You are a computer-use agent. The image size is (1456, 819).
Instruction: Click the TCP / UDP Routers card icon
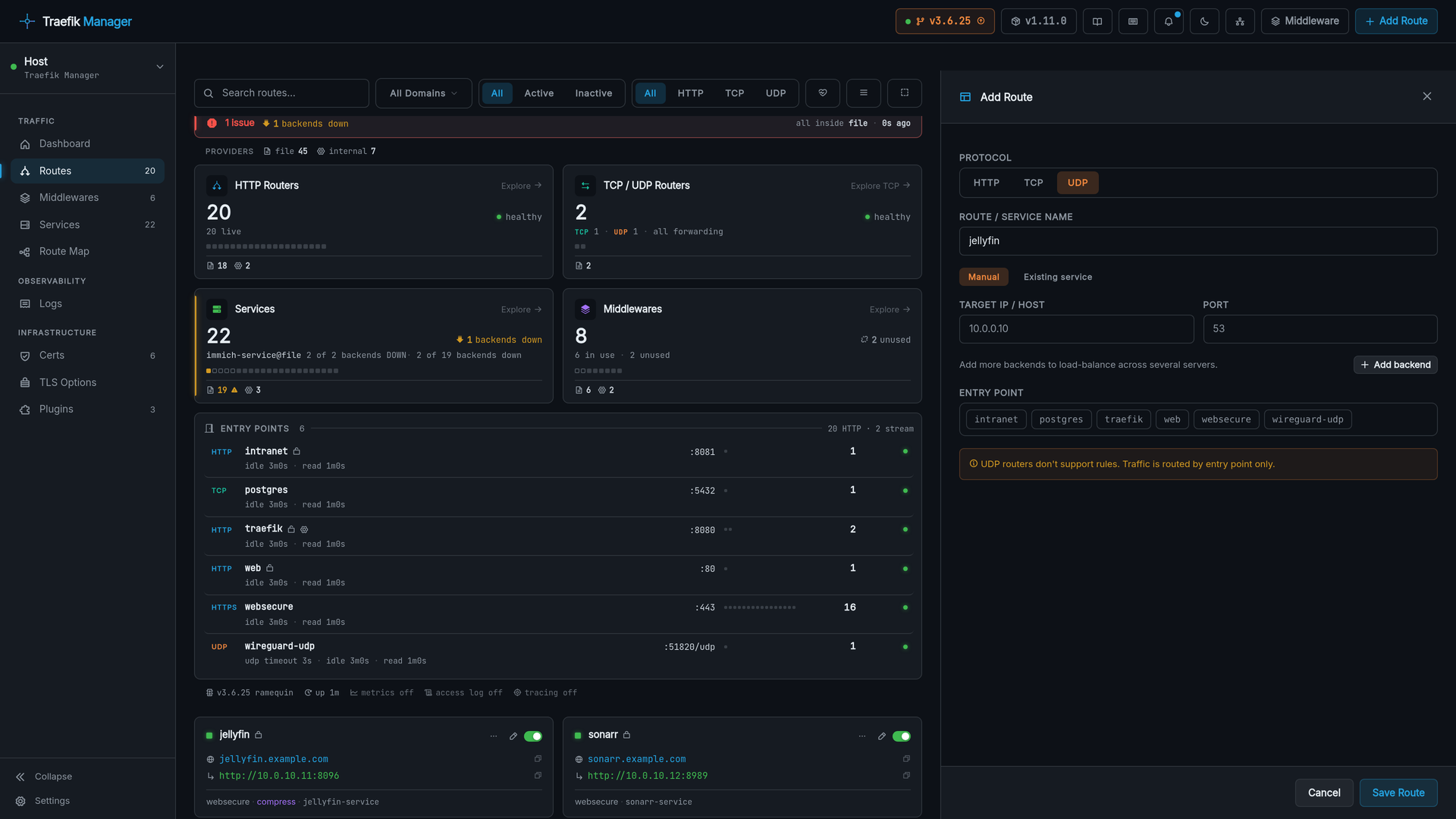(x=585, y=186)
